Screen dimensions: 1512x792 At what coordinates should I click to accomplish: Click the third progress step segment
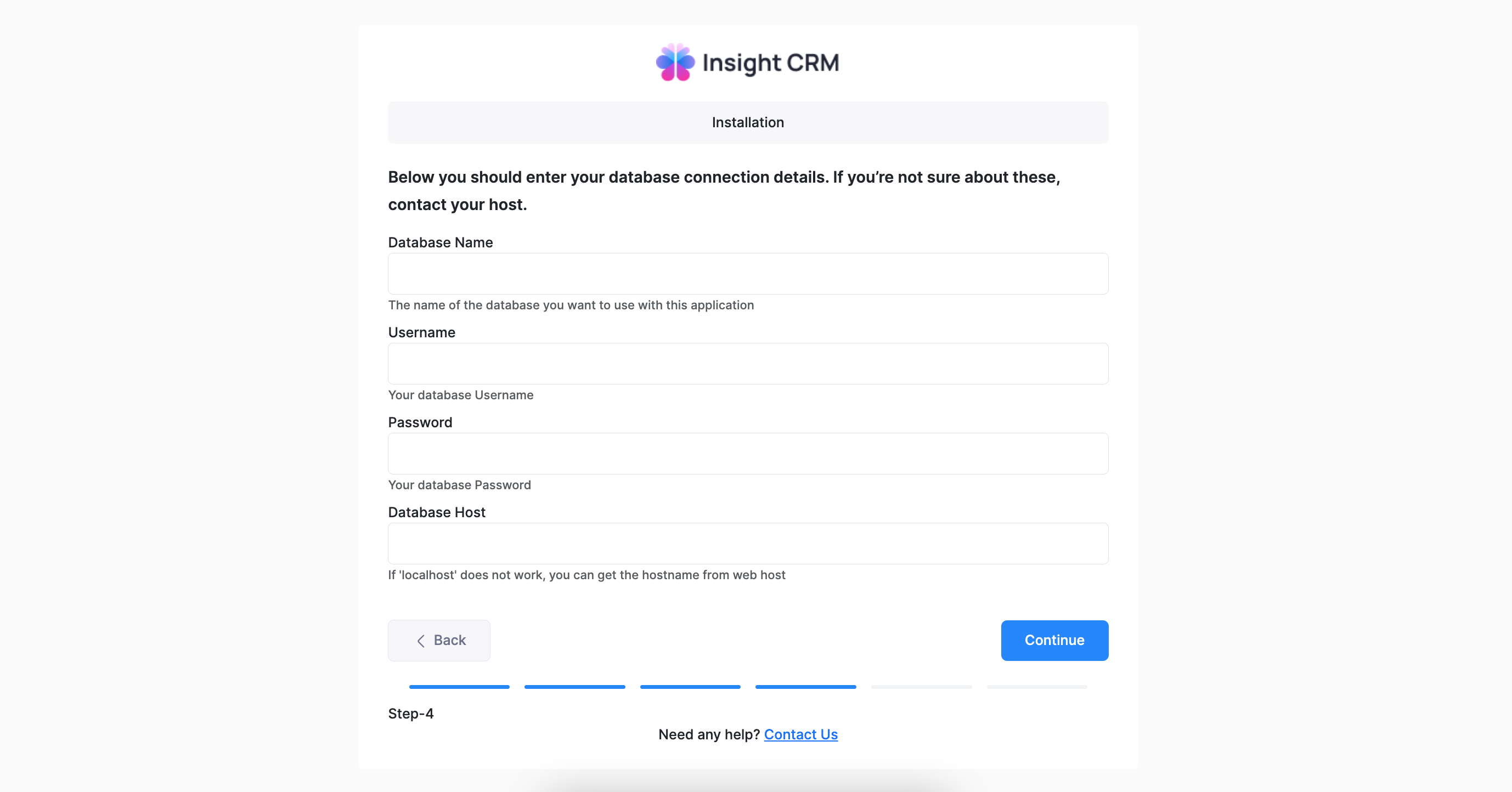click(x=690, y=686)
